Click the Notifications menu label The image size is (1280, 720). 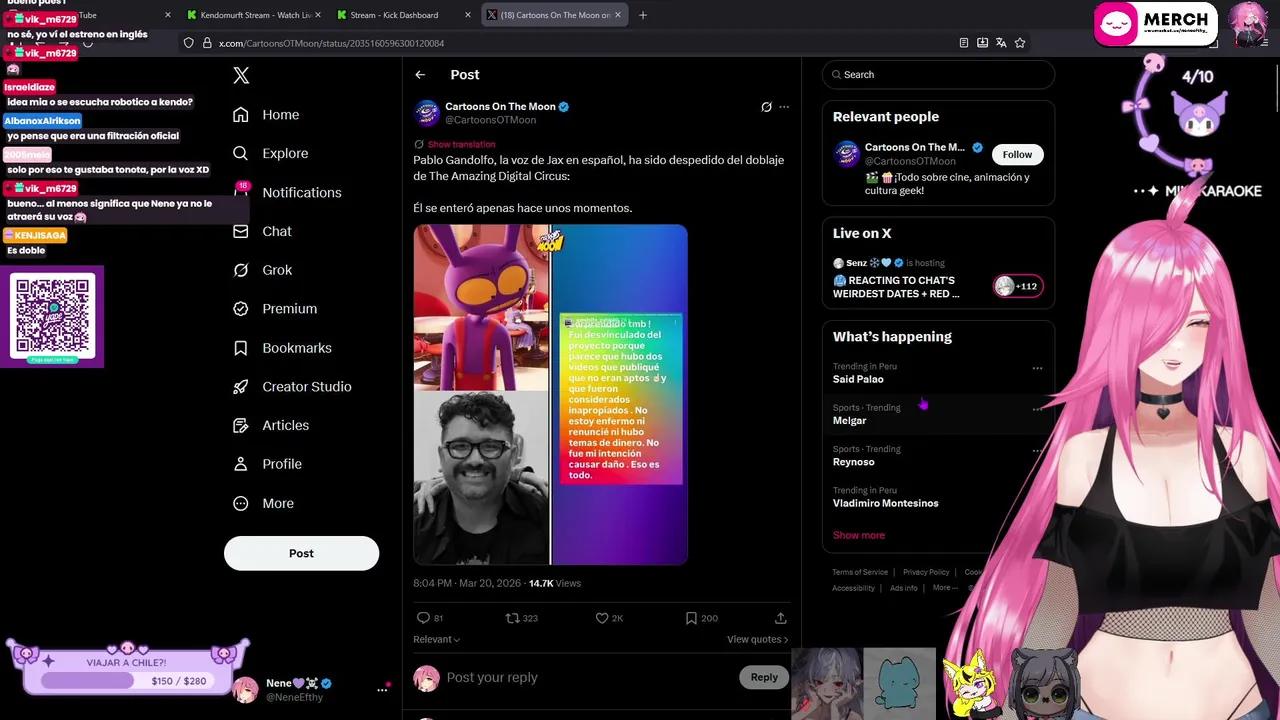tap(302, 192)
